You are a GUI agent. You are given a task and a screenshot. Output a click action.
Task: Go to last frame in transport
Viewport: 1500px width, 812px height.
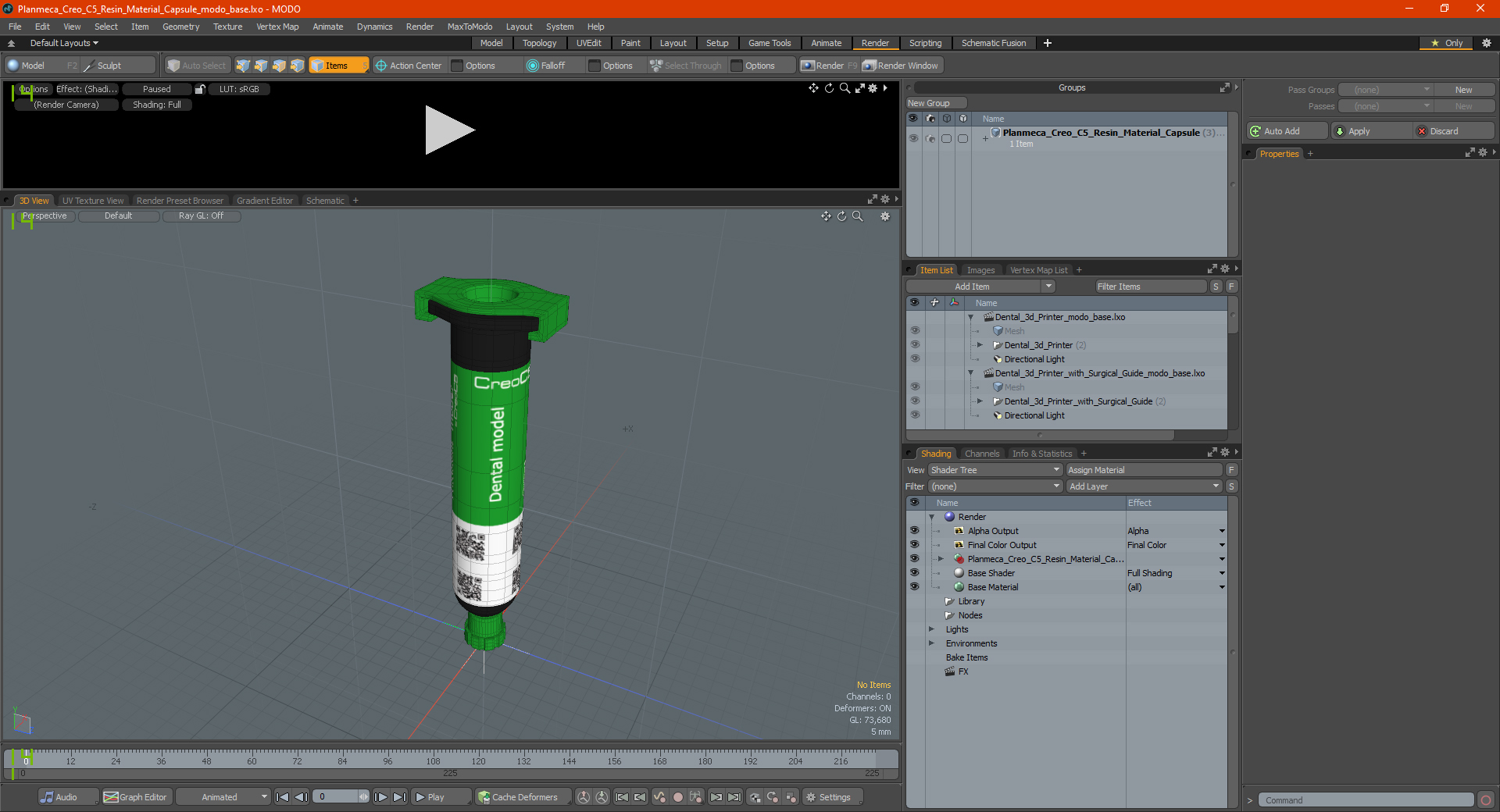(399, 797)
